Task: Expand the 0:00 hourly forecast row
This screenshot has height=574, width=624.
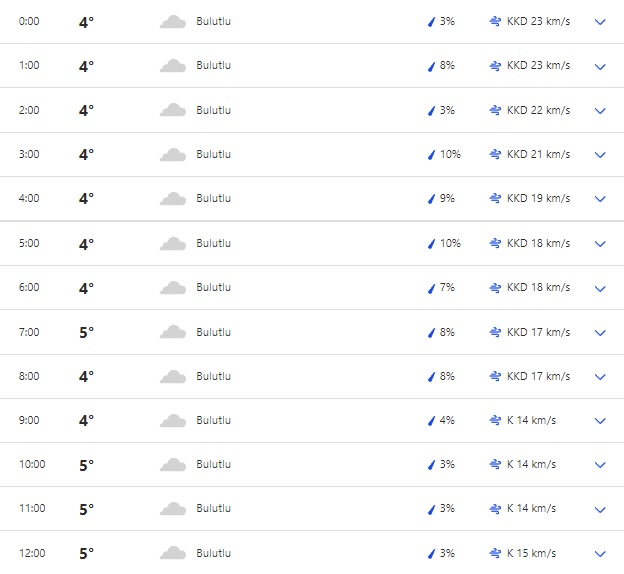Action: pyautogui.click(x=600, y=22)
